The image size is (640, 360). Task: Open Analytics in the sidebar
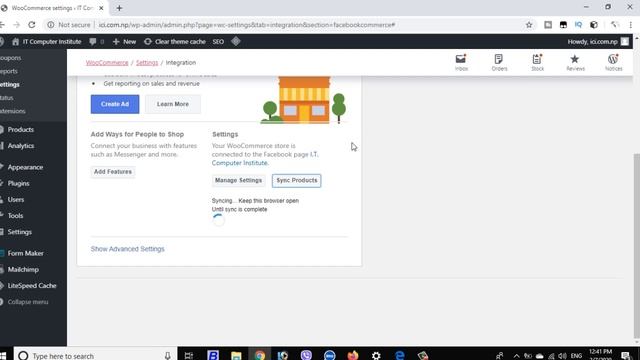point(21,146)
